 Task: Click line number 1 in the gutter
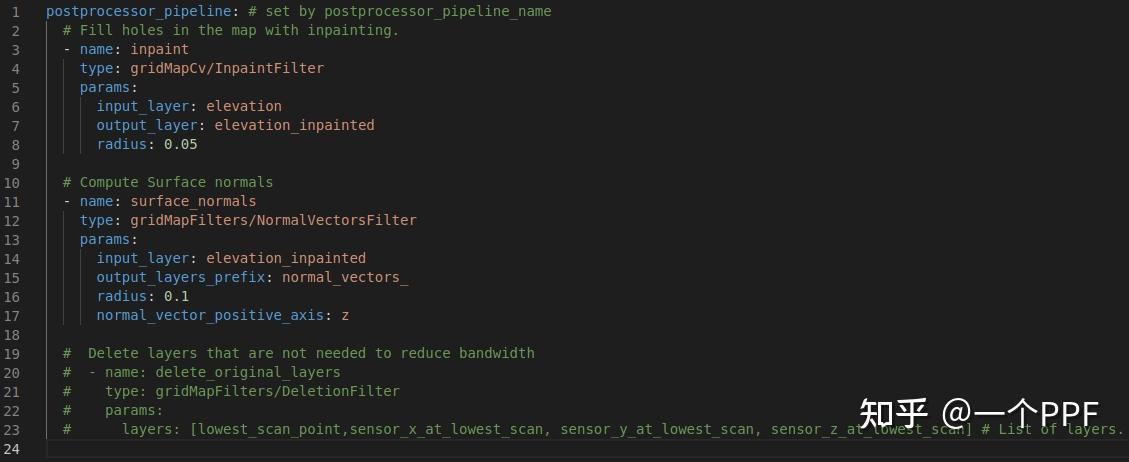click(x=16, y=11)
